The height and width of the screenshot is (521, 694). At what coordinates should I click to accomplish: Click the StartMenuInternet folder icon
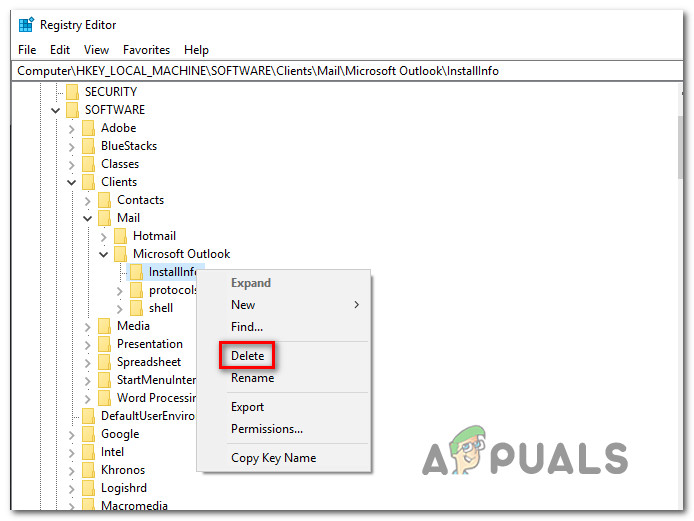click(x=104, y=380)
